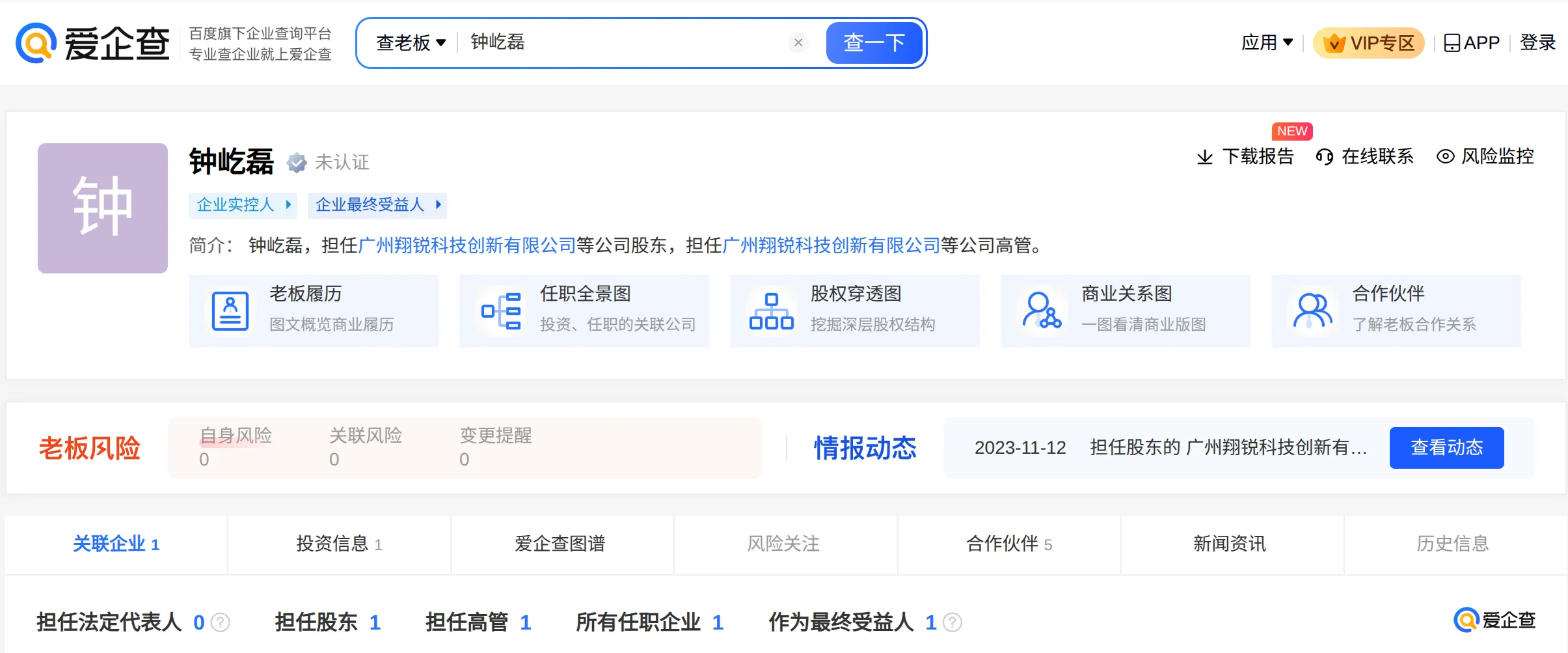The width and height of the screenshot is (1568, 653).
Task: Click the 风险监控 eye icon
Action: pyautogui.click(x=1445, y=157)
